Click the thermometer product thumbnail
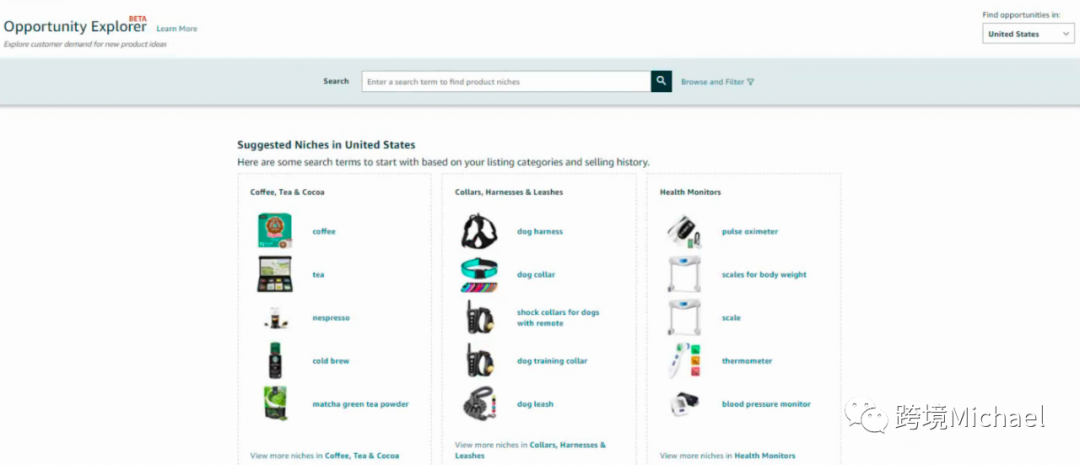This screenshot has width=1080, height=465. (x=685, y=360)
